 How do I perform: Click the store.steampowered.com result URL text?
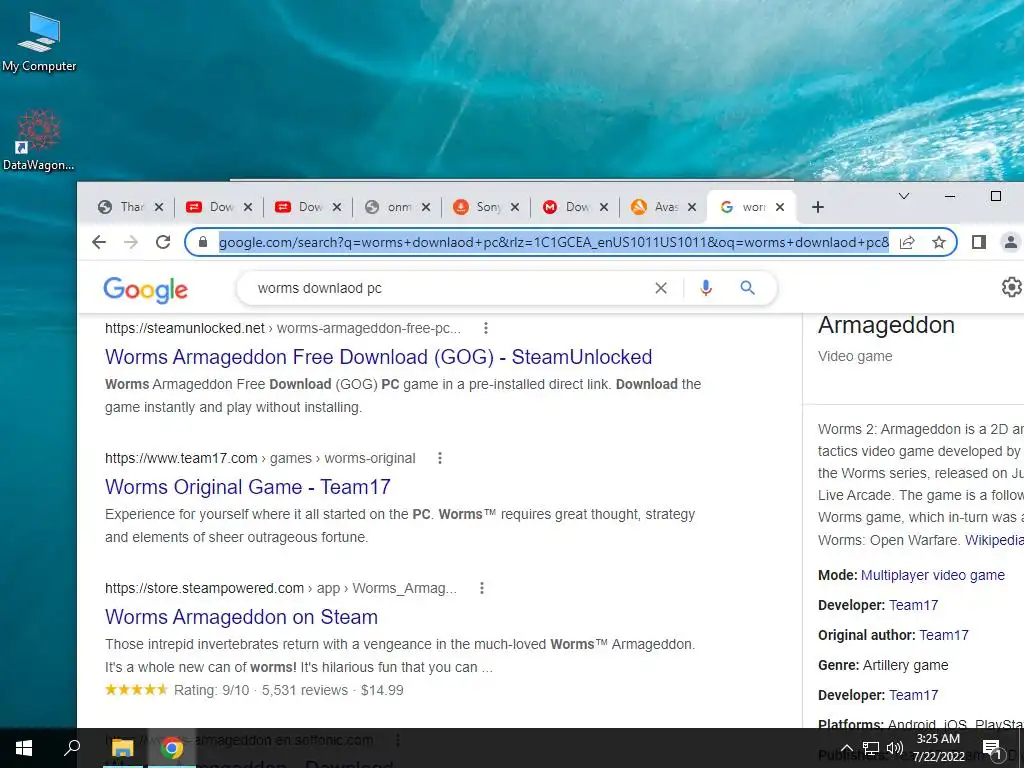[281, 588]
